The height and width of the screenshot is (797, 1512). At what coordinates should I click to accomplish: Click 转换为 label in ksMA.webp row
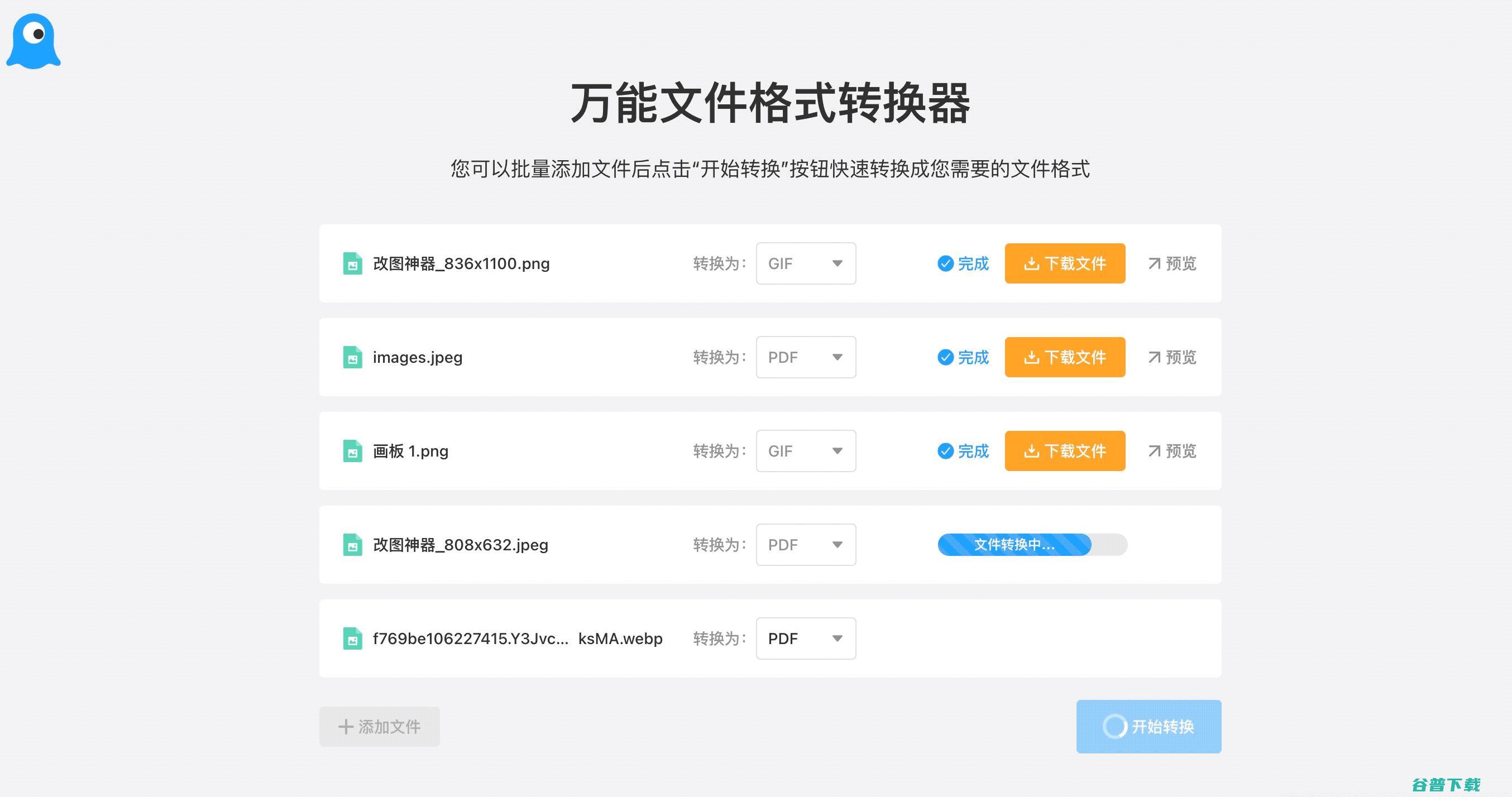click(x=720, y=638)
